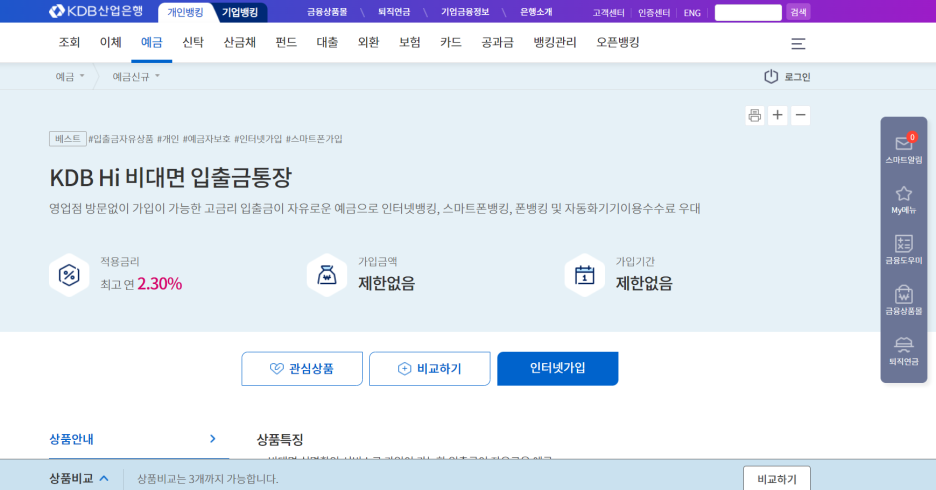Add to 관심상품 button
This screenshot has width=936, height=490.
(x=302, y=369)
